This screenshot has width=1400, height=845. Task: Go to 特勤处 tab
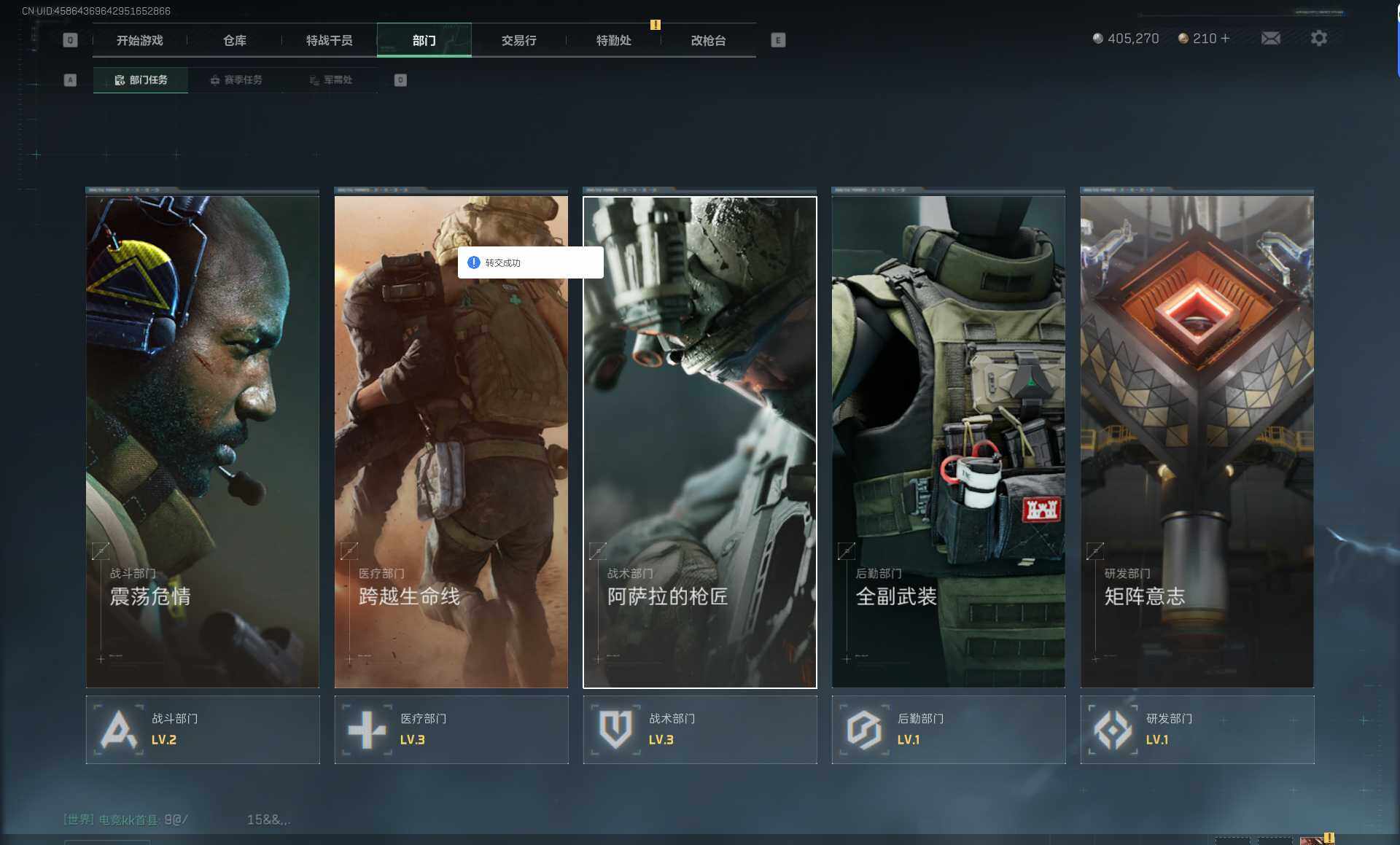coord(613,40)
